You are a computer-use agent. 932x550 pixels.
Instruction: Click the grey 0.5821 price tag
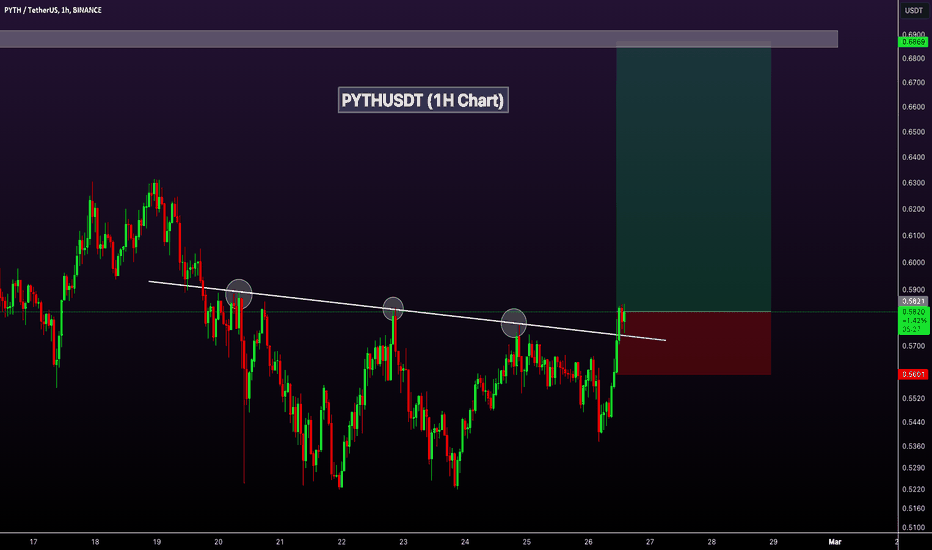(x=914, y=301)
